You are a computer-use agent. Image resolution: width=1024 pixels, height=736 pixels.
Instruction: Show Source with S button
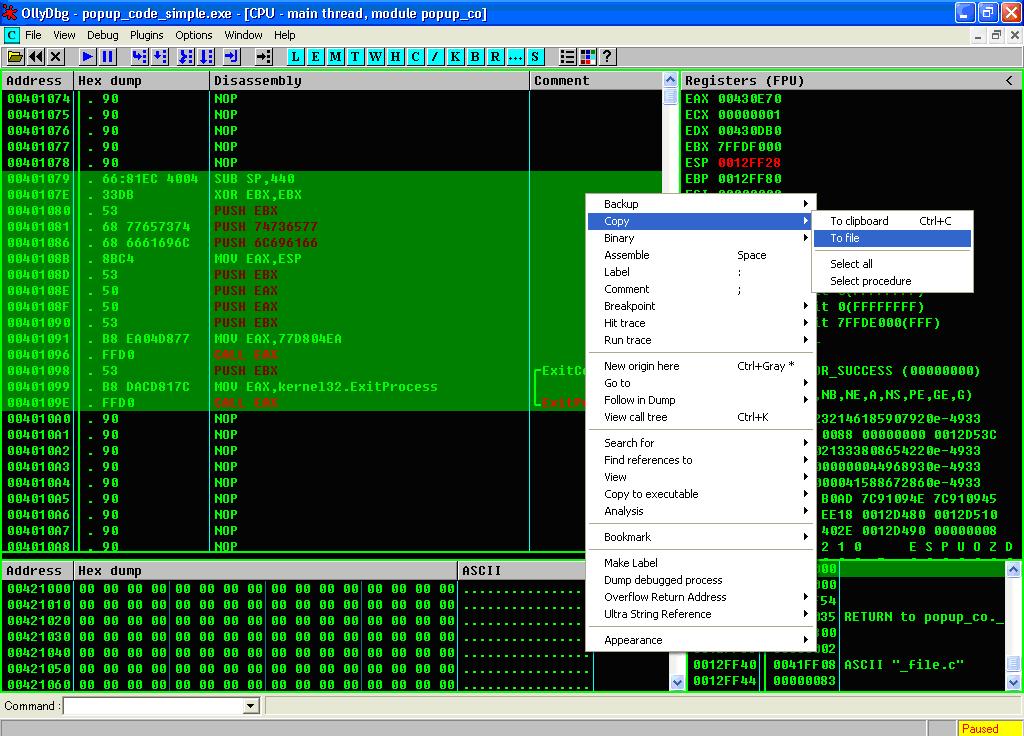535,57
